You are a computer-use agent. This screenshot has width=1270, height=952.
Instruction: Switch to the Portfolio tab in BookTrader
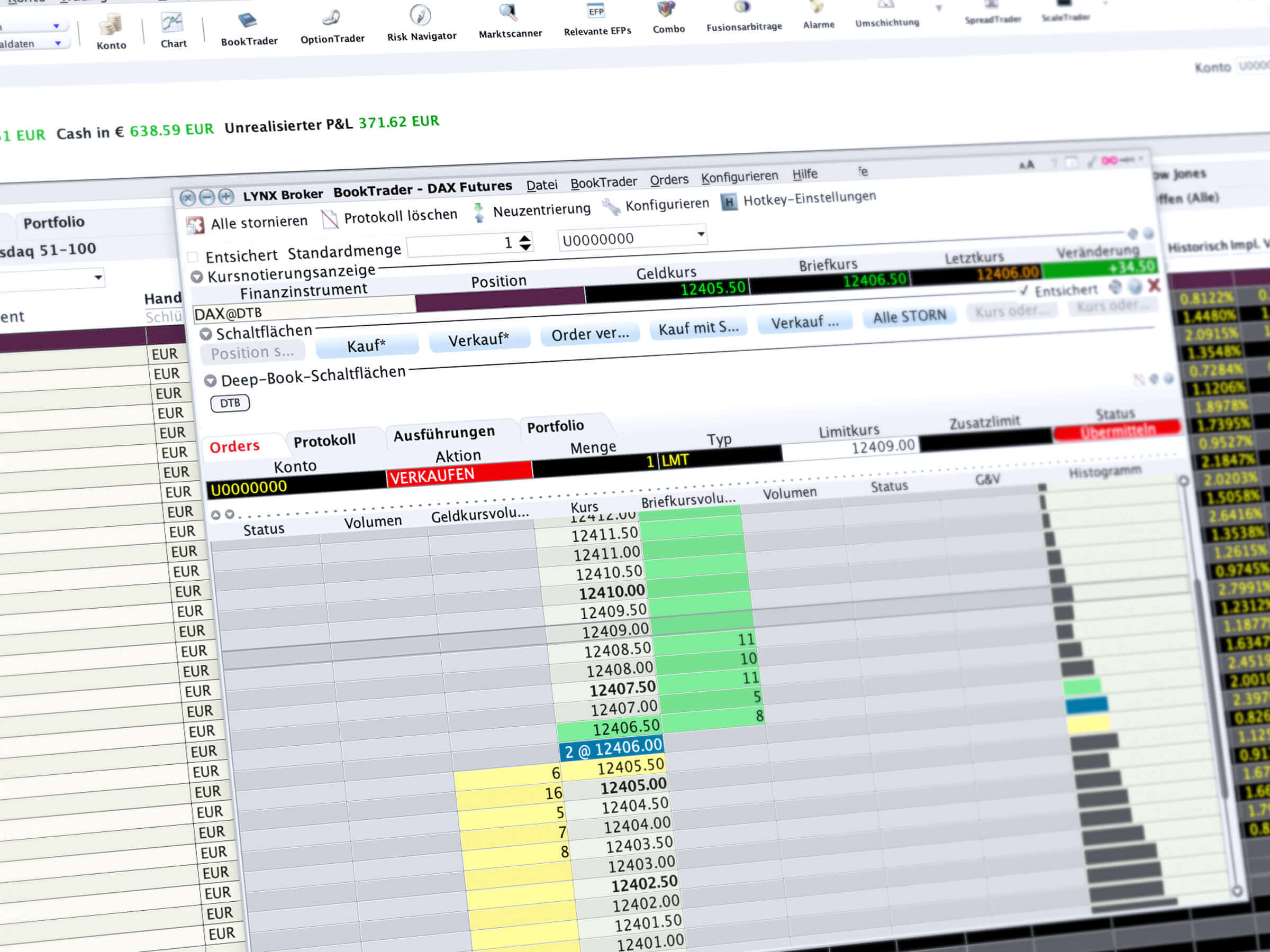(555, 426)
